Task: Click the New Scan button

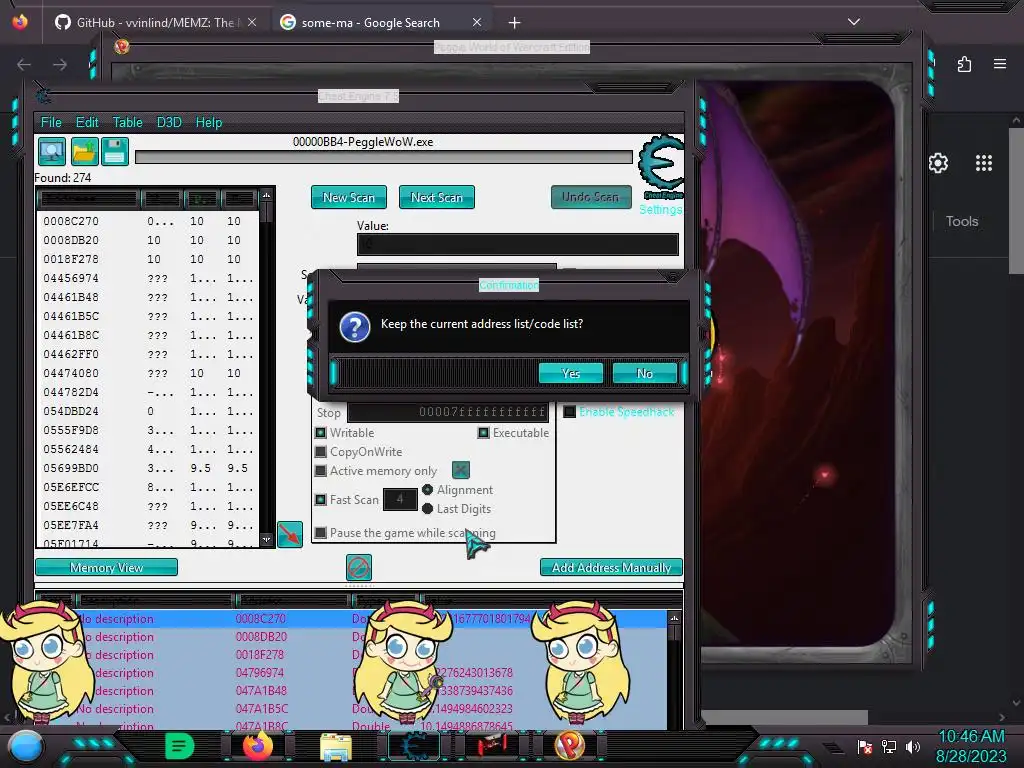Action: pyautogui.click(x=349, y=197)
